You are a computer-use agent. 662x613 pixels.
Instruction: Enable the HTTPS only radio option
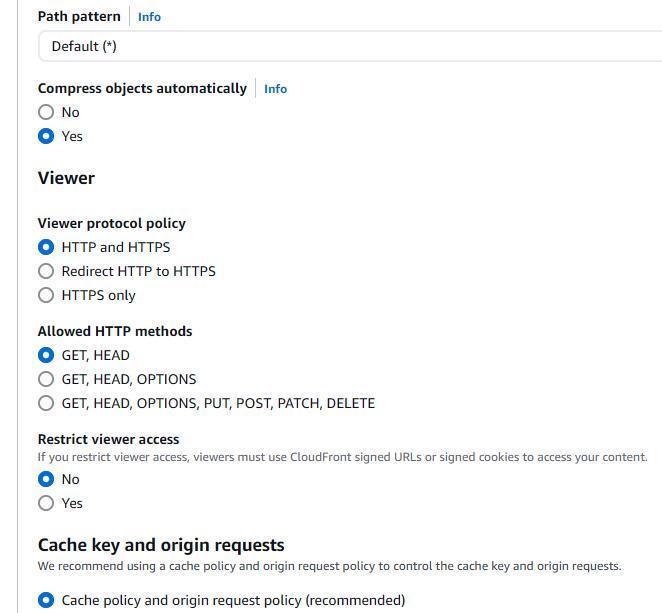[46, 295]
